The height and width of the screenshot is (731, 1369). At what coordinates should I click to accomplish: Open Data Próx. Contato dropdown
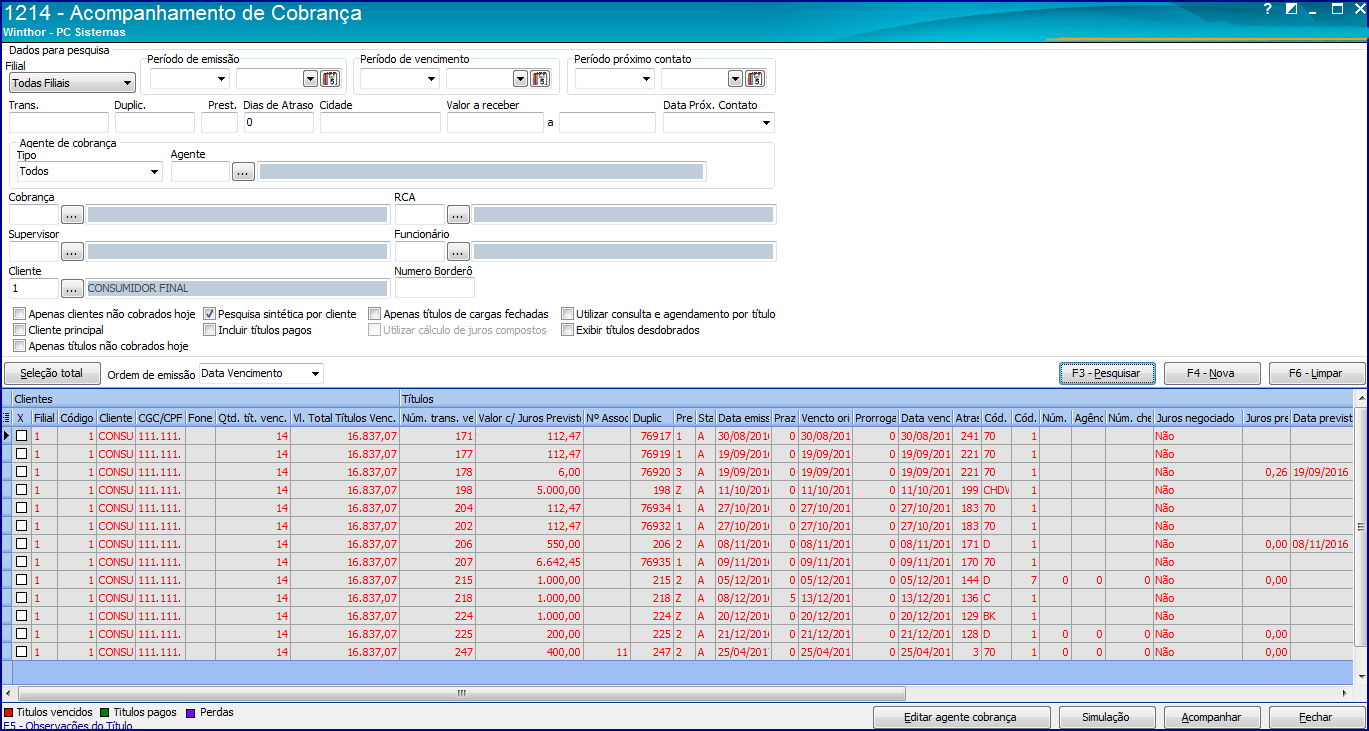(x=767, y=123)
